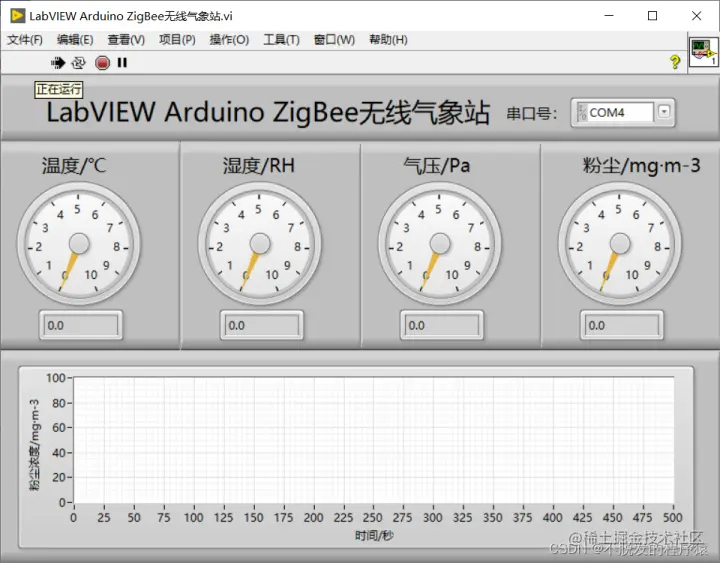Open the context help question mark

point(675,62)
